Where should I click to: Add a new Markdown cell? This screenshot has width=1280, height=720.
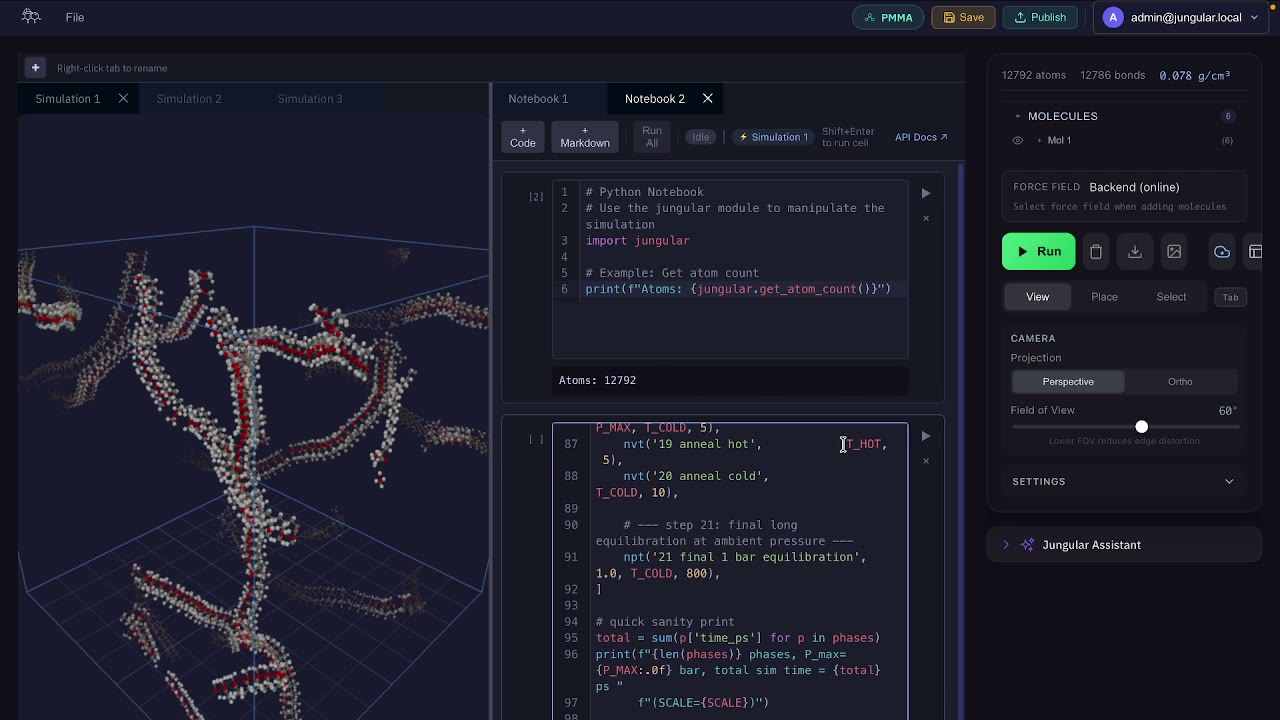point(585,137)
